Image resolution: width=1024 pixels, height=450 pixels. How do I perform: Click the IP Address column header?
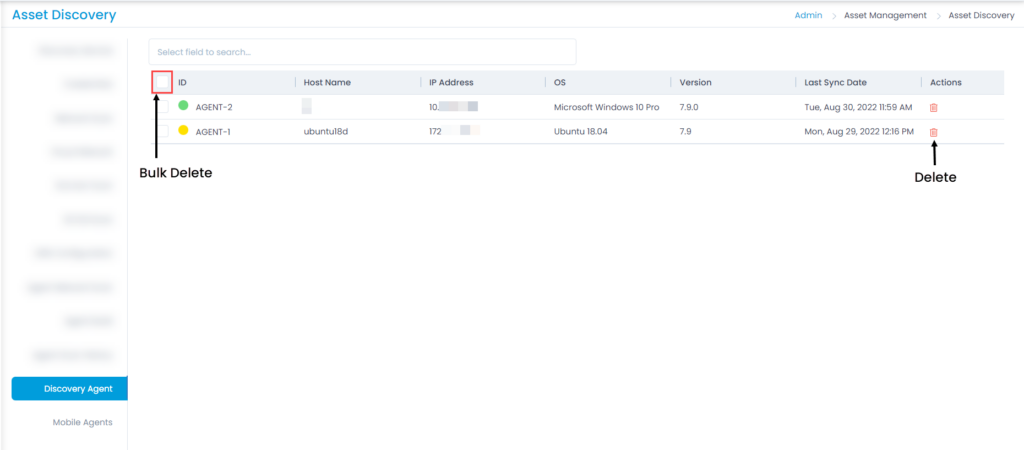pos(451,82)
